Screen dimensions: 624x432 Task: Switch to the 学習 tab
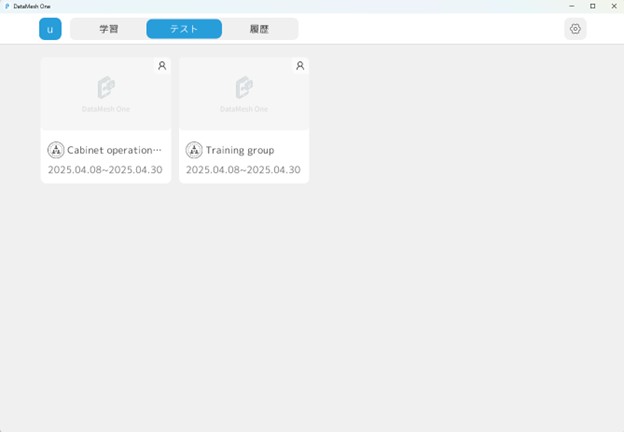tap(109, 29)
